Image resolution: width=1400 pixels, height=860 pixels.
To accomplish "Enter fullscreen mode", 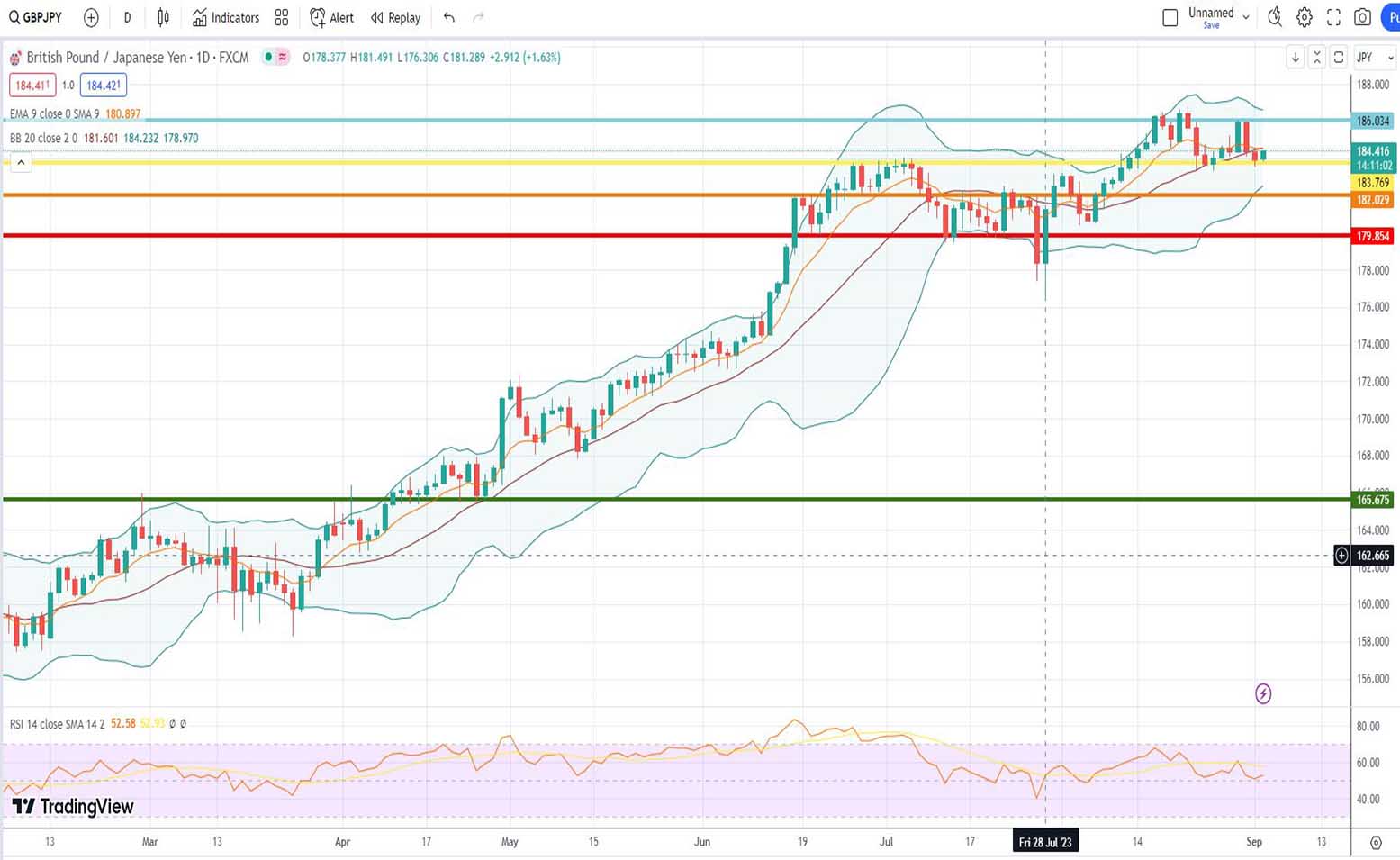I will [1333, 17].
